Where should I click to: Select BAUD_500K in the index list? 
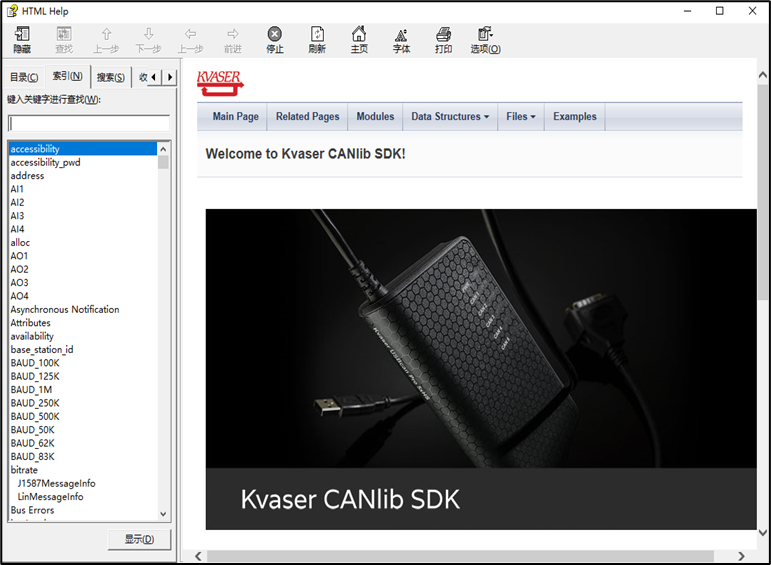coord(35,416)
